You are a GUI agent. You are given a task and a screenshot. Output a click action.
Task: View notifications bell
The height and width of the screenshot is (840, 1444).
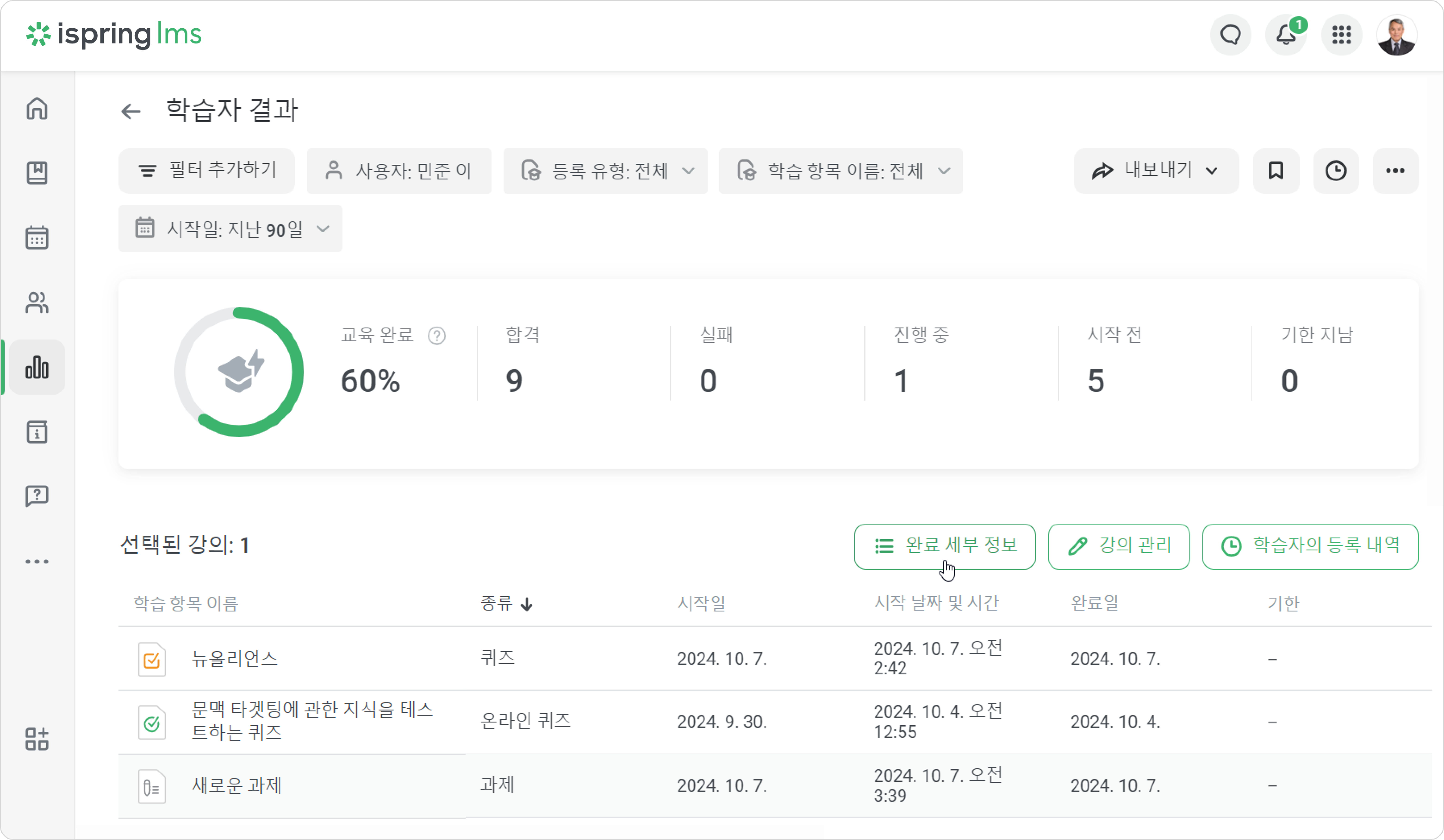(1286, 35)
